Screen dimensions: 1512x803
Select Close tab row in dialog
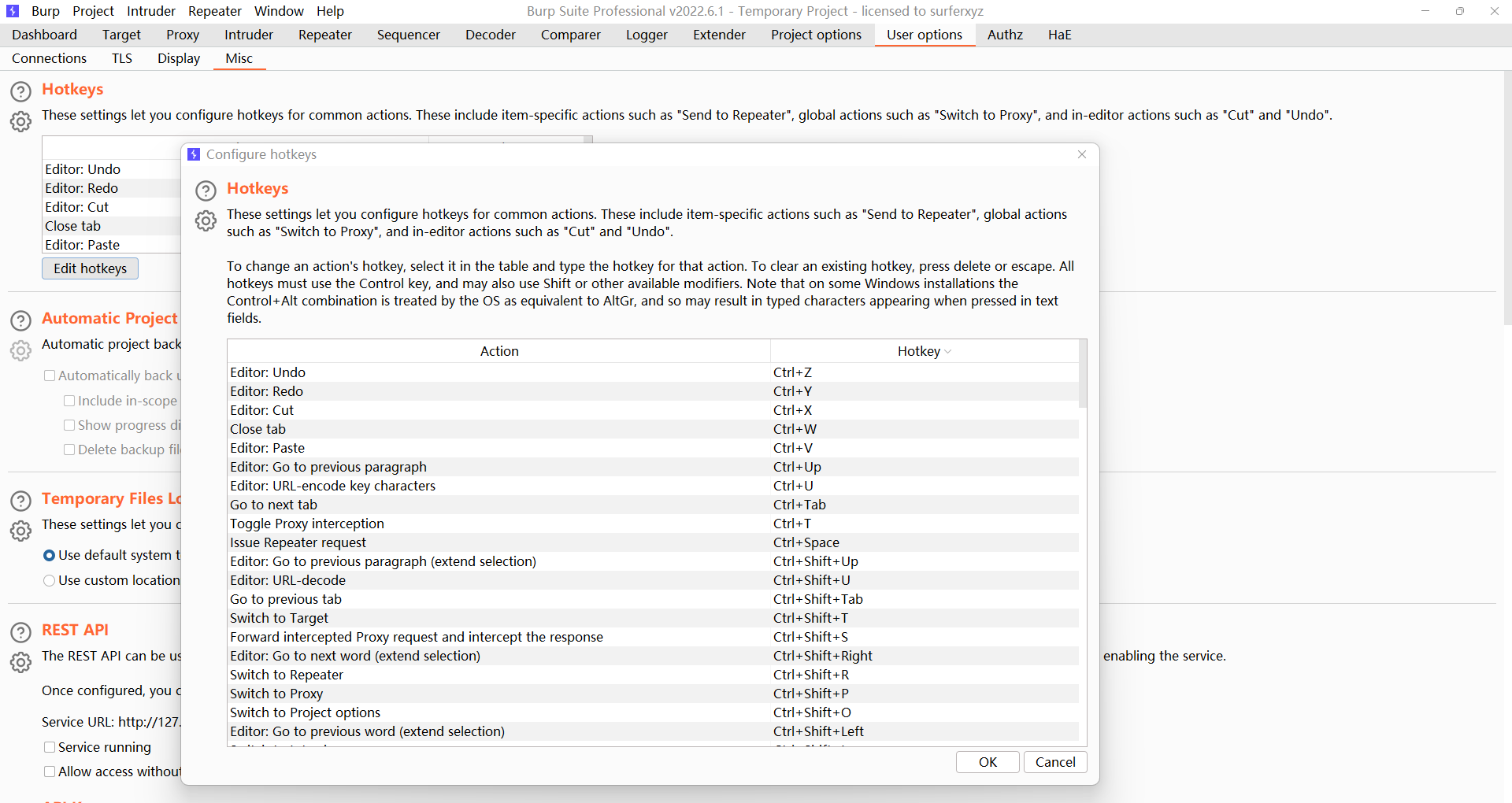pos(653,429)
